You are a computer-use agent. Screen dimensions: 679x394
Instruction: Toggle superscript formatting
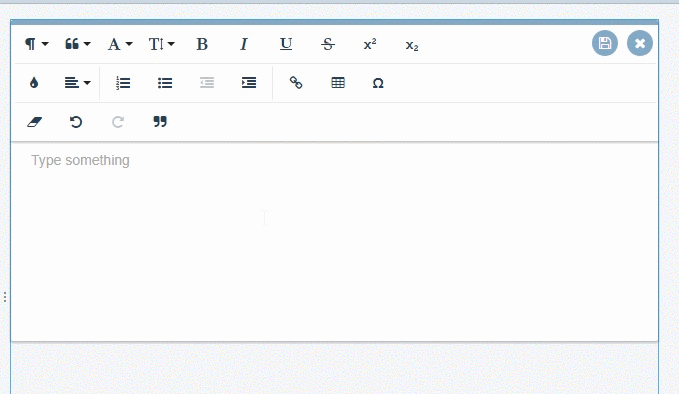(370, 44)
